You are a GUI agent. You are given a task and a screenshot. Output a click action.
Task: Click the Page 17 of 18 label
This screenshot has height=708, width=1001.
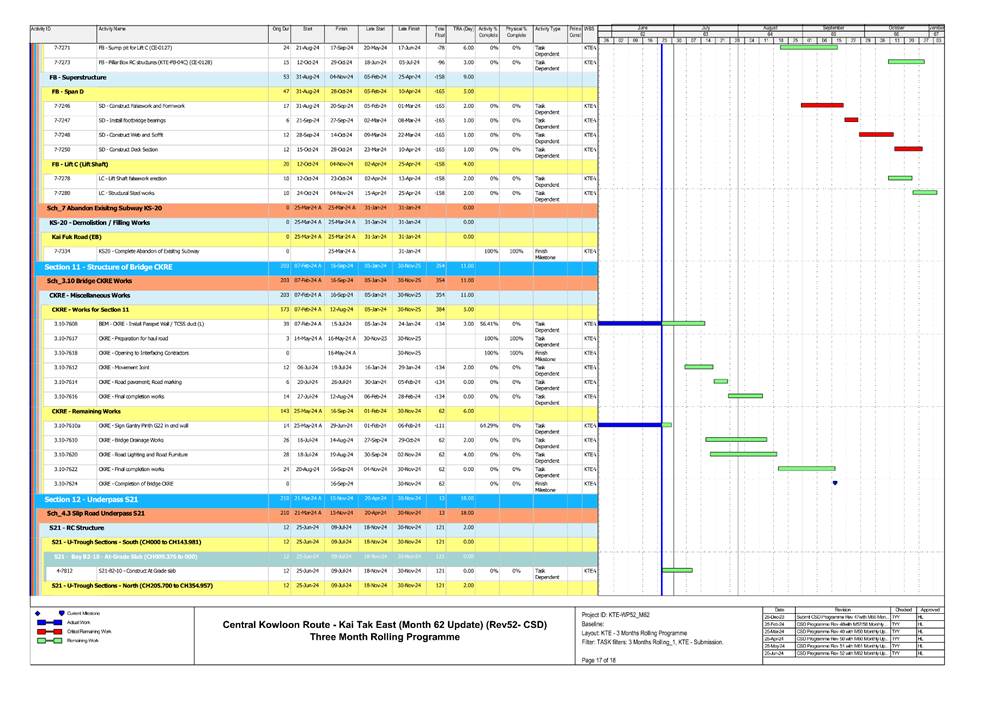600,661
